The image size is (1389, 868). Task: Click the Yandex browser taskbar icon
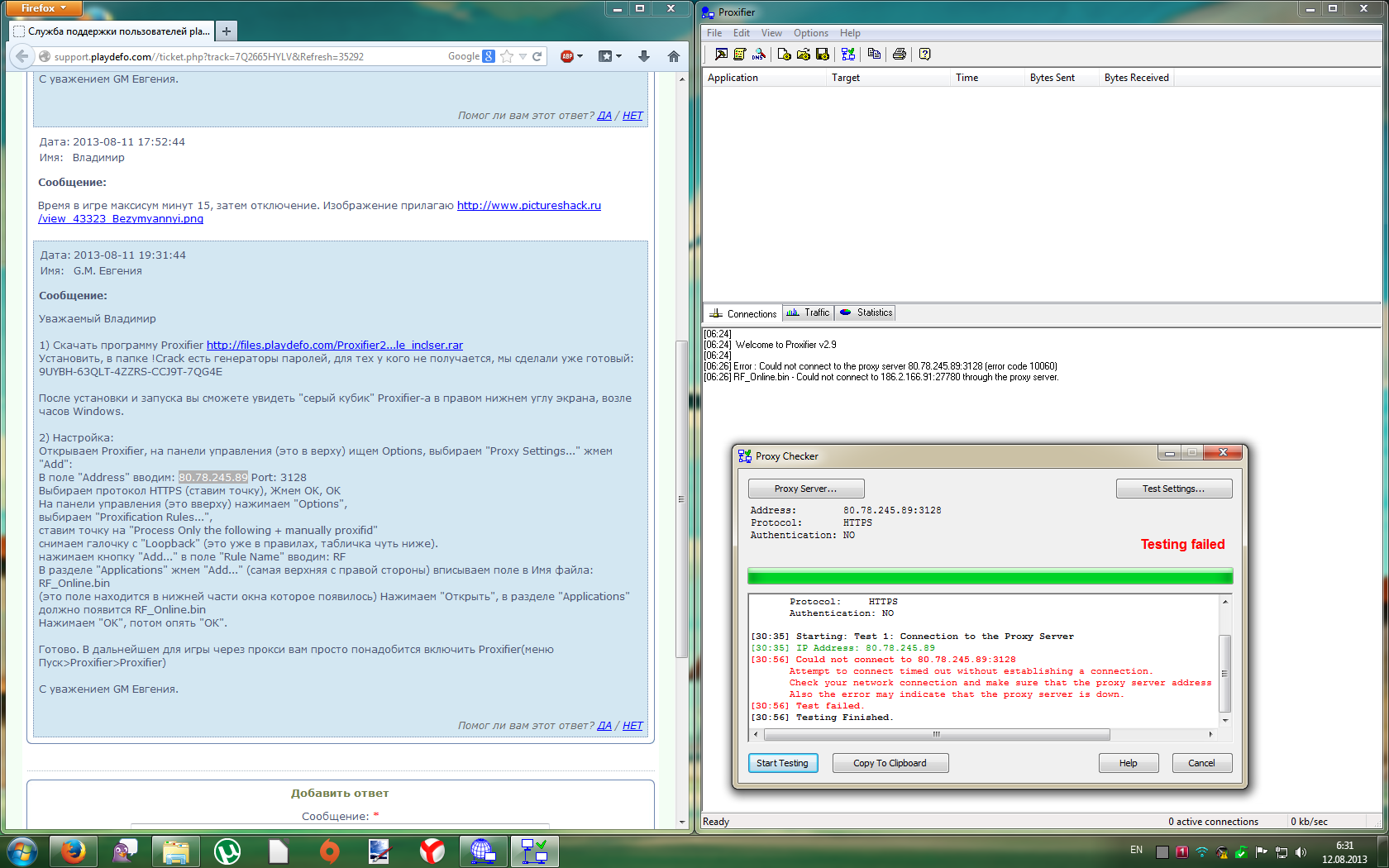(x=432, y=851)
